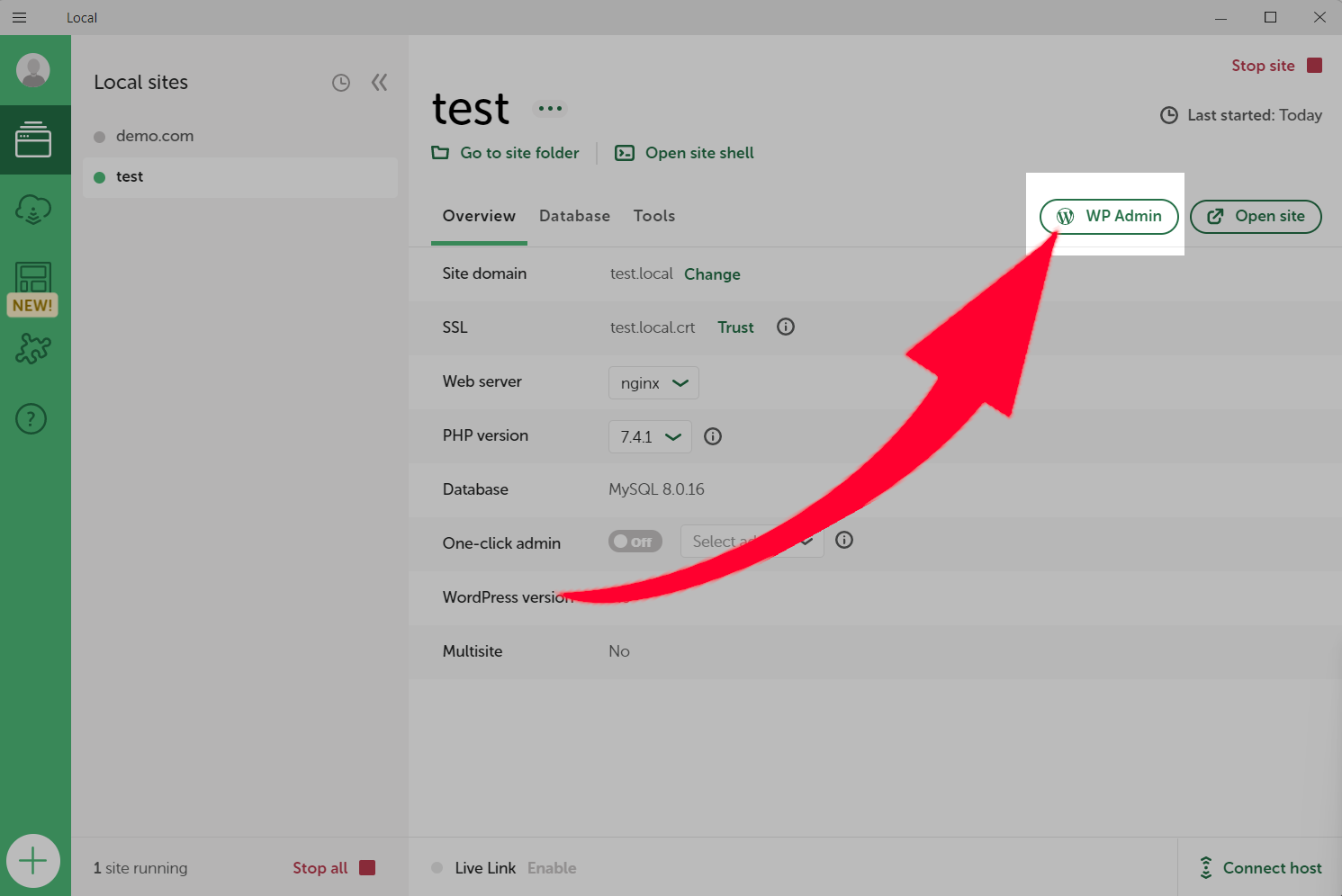
Task: Open the test site options menu
Action: [x=550, y=108]
